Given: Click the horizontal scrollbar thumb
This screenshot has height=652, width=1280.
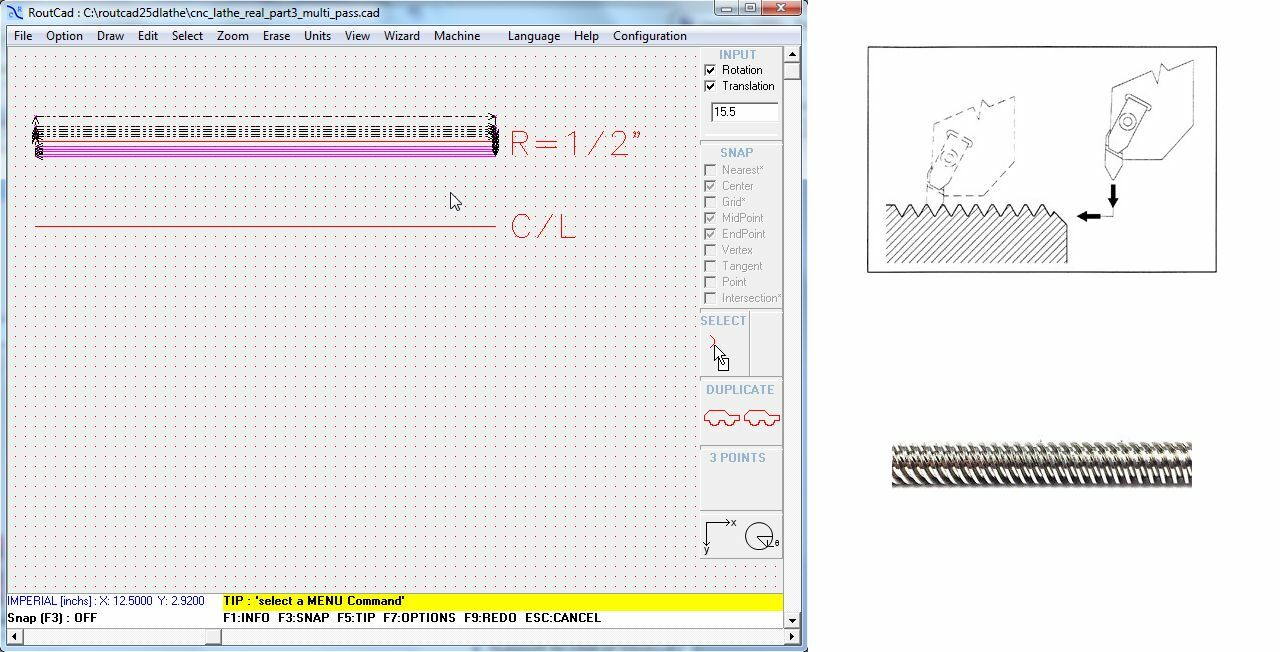Looking at the screenshot, I should click(212, 637).
